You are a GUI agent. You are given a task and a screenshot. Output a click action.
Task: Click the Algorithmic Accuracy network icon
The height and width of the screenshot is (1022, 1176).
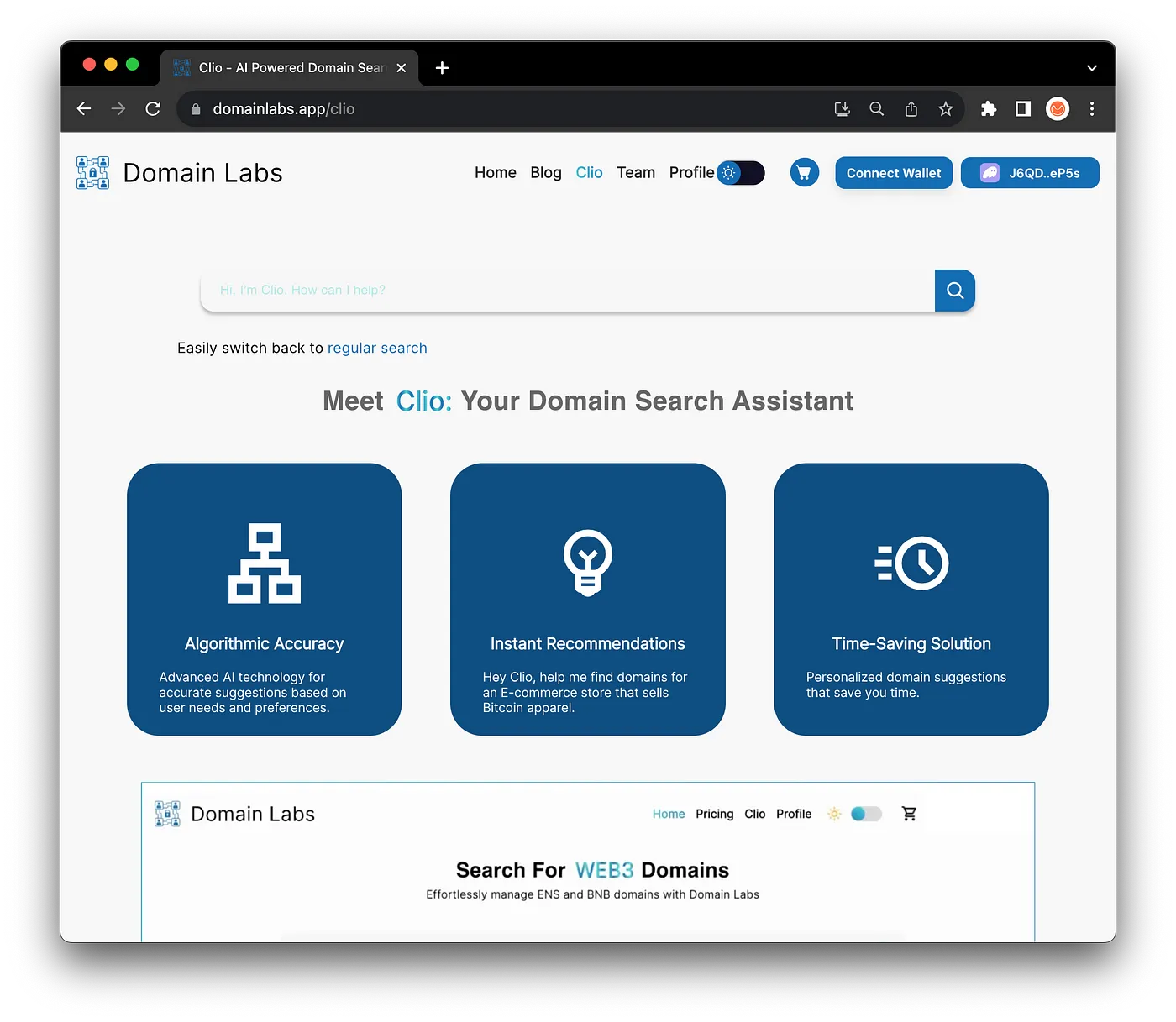[x=265, y=563]
